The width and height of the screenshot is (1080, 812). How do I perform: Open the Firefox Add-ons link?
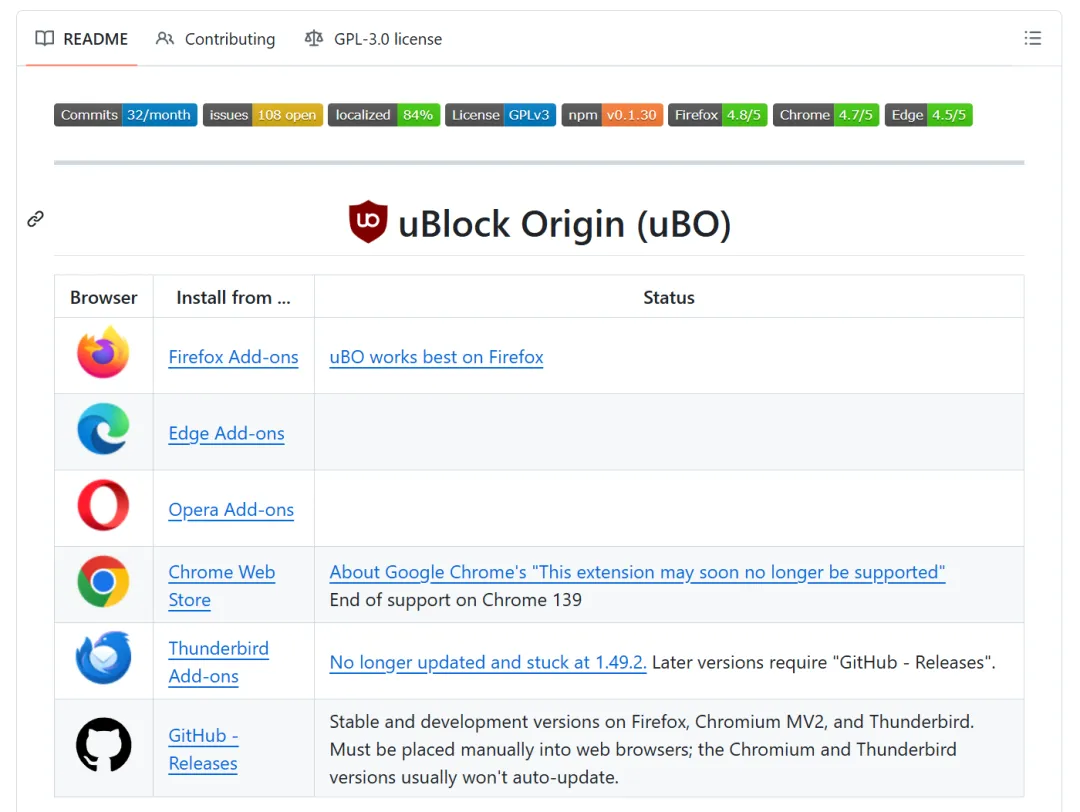[233, 357]
